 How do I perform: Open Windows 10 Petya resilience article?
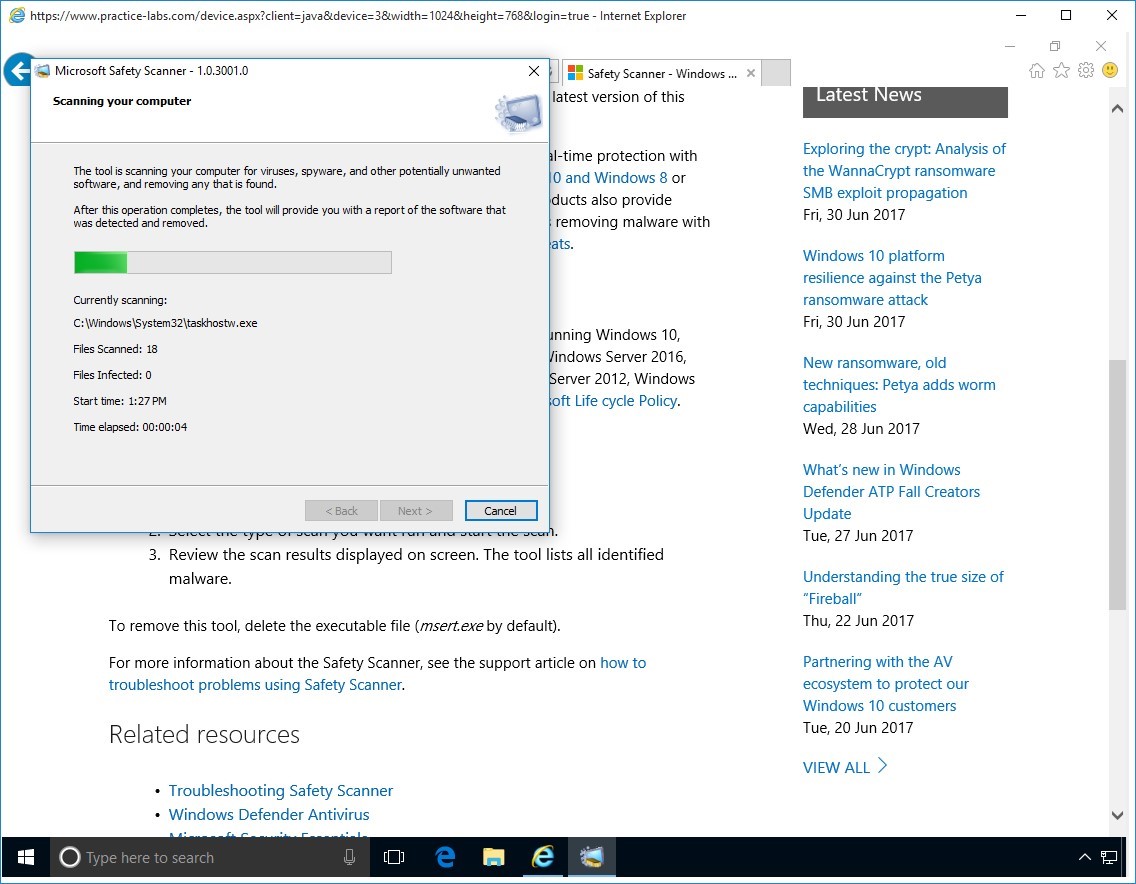click(892, 278)
